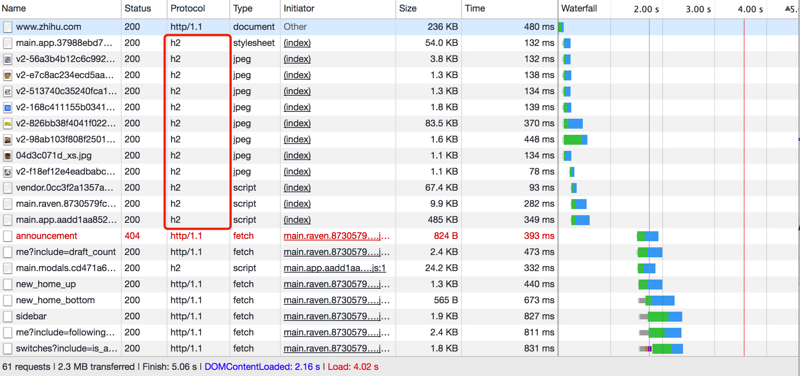Select the file icon of the sidebar request

click(7, 316)
